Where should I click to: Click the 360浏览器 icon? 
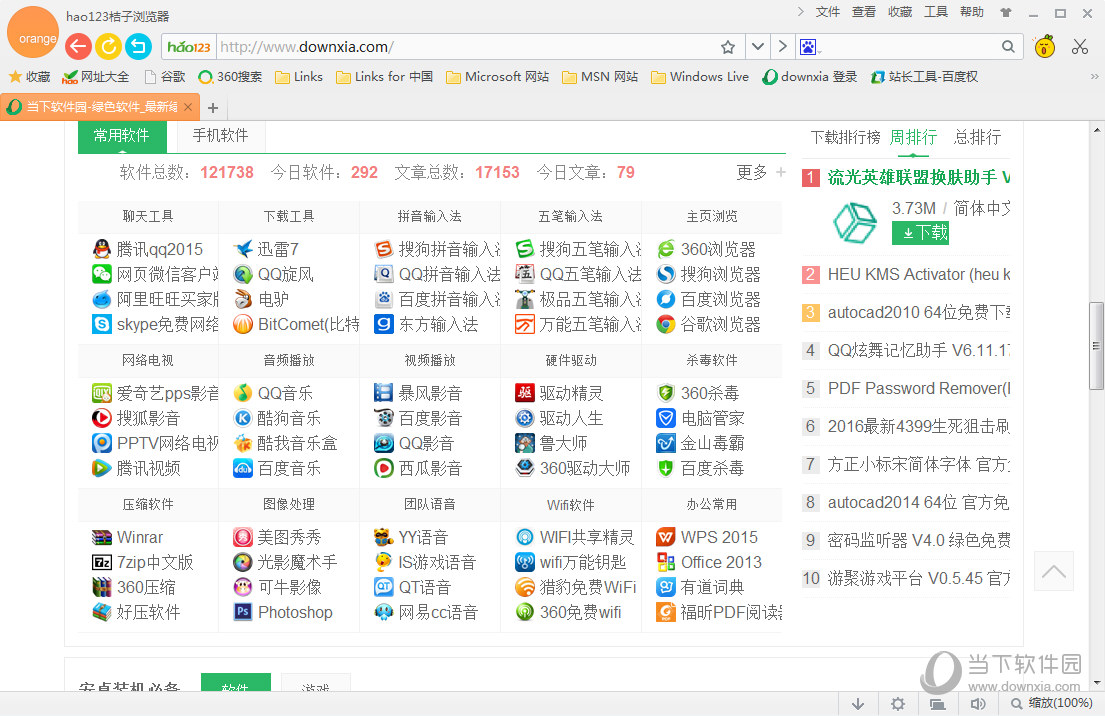666,249
